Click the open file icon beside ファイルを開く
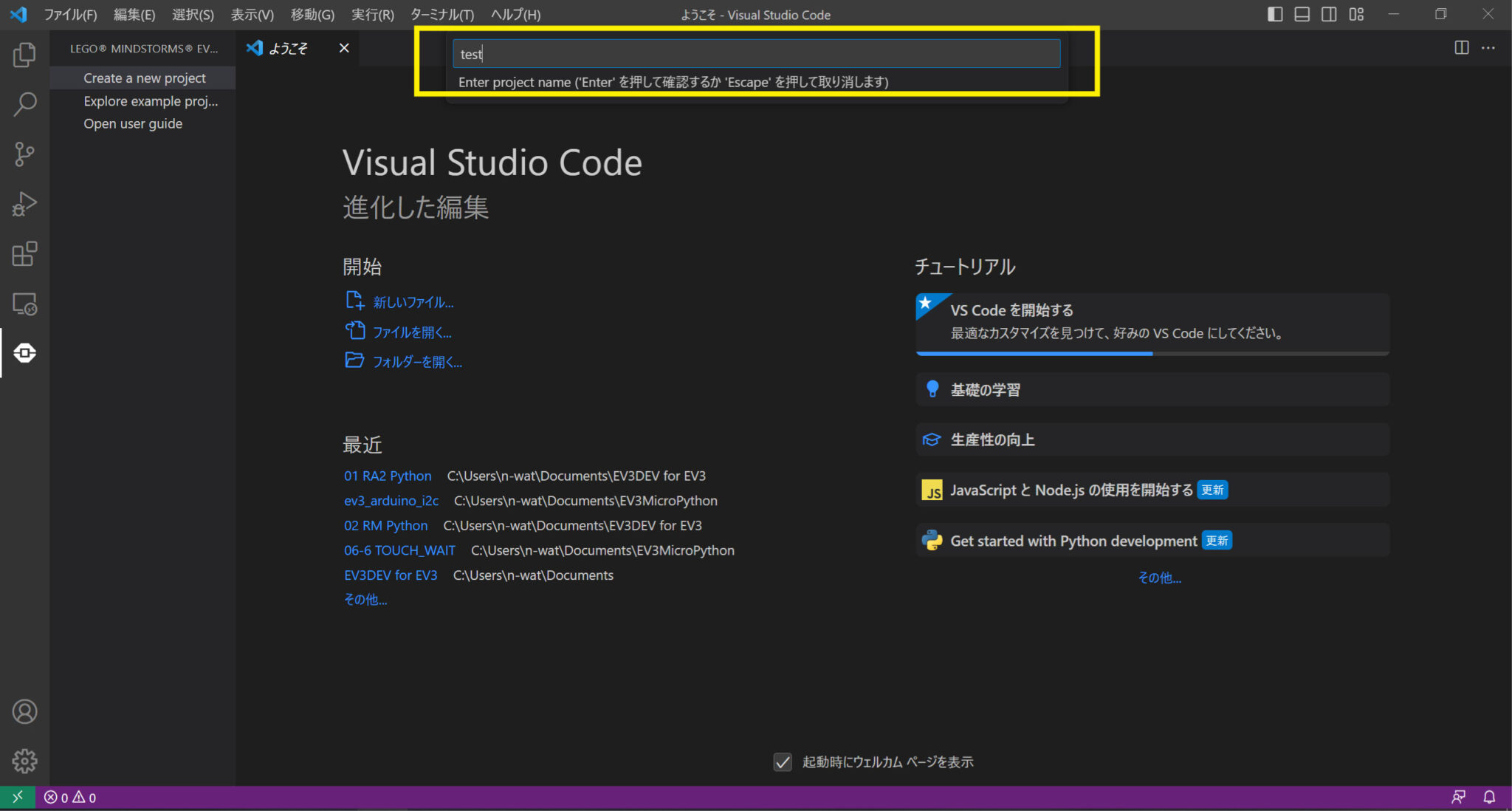Image resolution: width=1512 pixels, height=811 pixels. [x=355, y=331]
